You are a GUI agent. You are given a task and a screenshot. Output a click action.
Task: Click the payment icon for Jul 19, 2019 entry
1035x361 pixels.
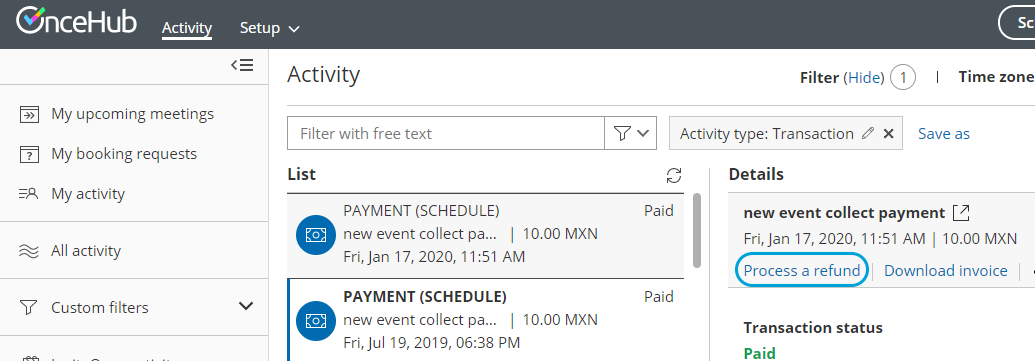[x=316, y=320]
